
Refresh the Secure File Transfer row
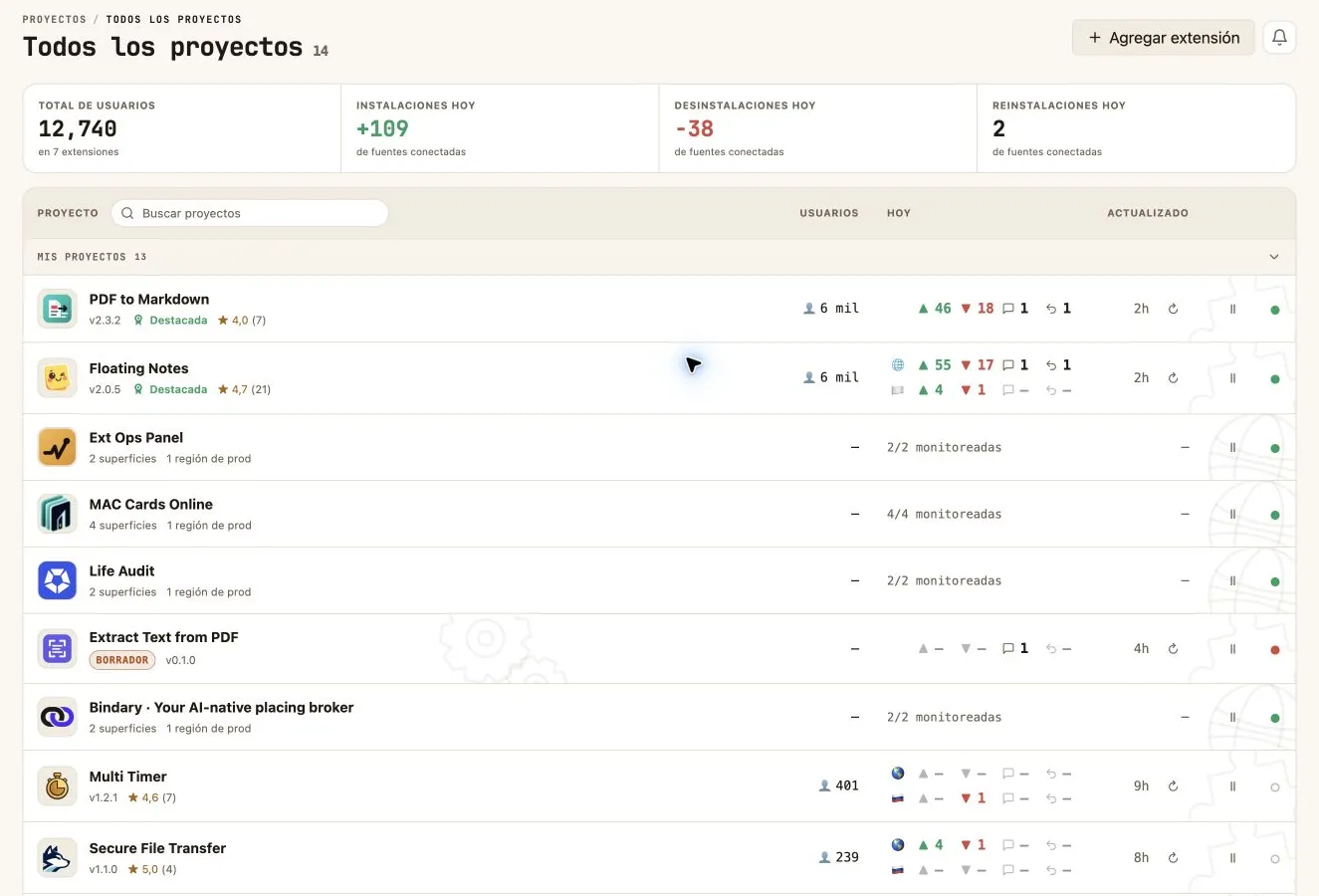[x=1173, y=858]
